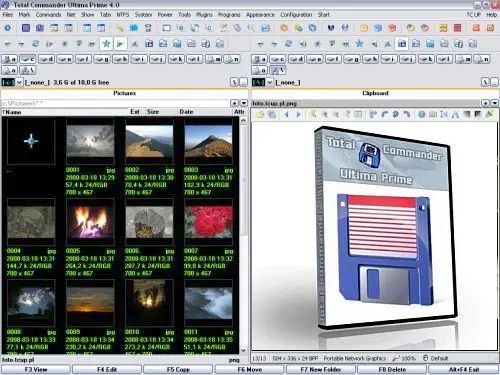Image resolution: width=500 pixels, height=375 pixels.
Task: Click the F8 Delete button
Action: coord(392,369)
